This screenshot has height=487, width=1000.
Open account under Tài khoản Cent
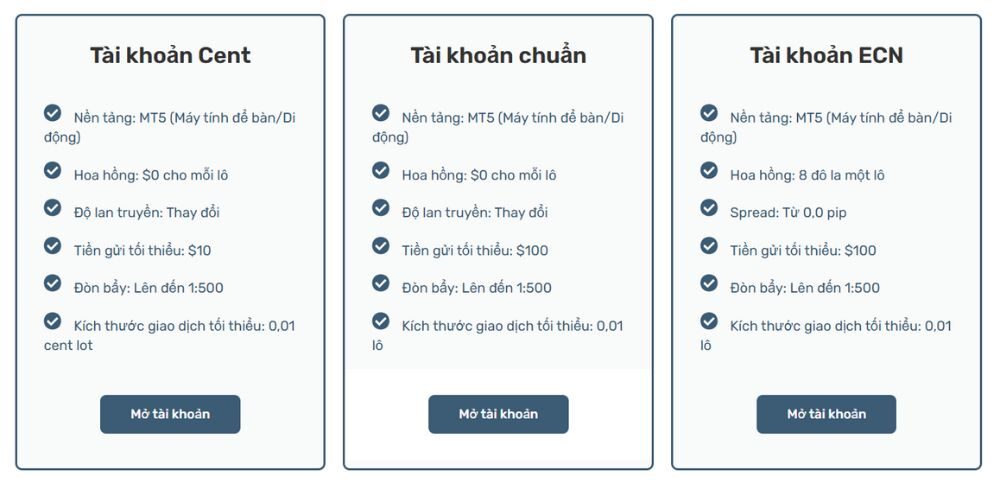pos(170,414)
